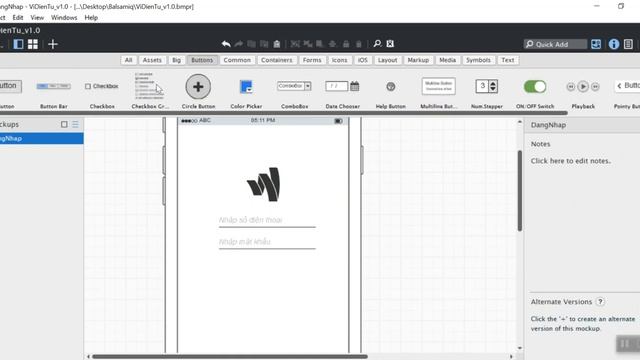Switch to the All library category
This screenshot has width=640, height=360.
129,60
